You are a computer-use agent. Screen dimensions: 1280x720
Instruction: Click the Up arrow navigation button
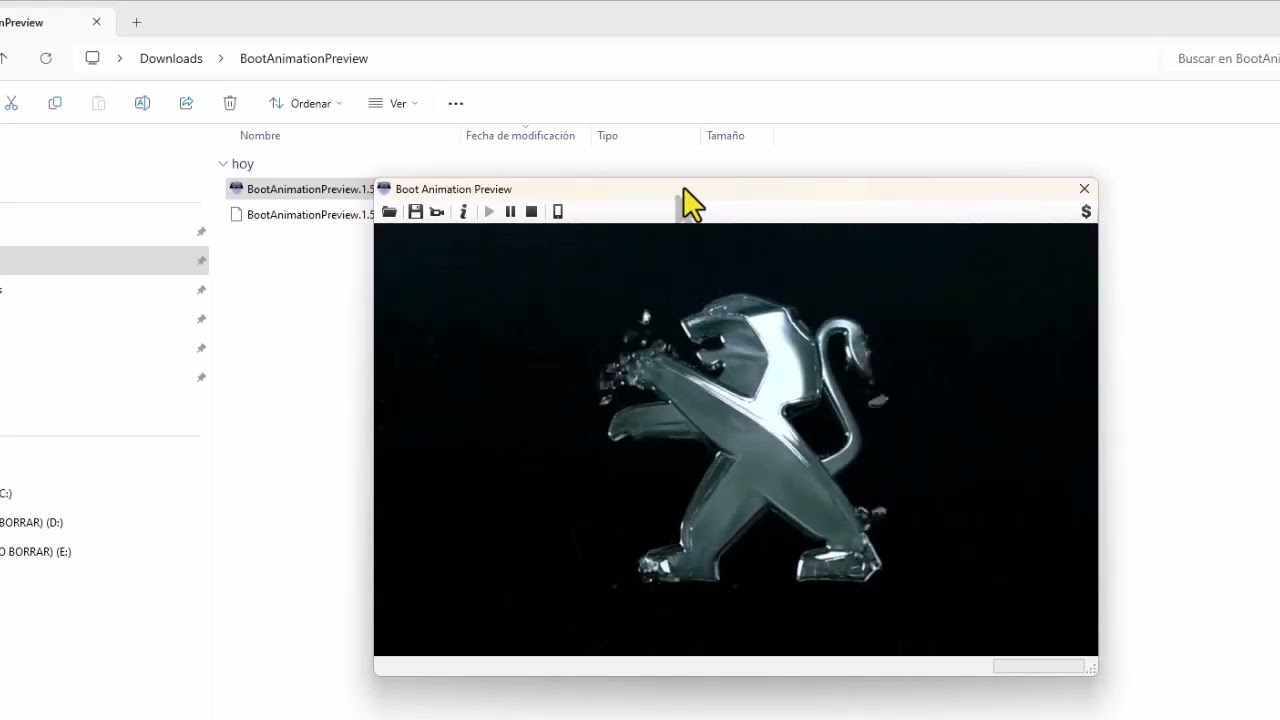pyautogui.click(x=3, y=58)
